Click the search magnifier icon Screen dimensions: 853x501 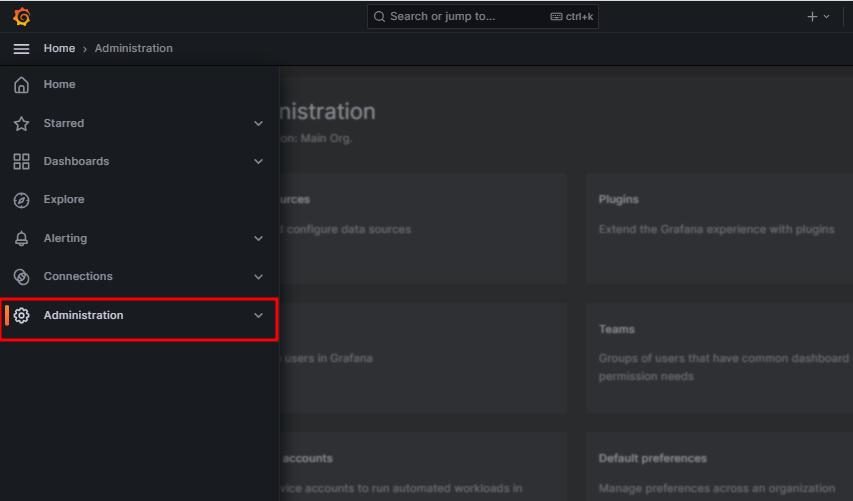click(379, 17)
